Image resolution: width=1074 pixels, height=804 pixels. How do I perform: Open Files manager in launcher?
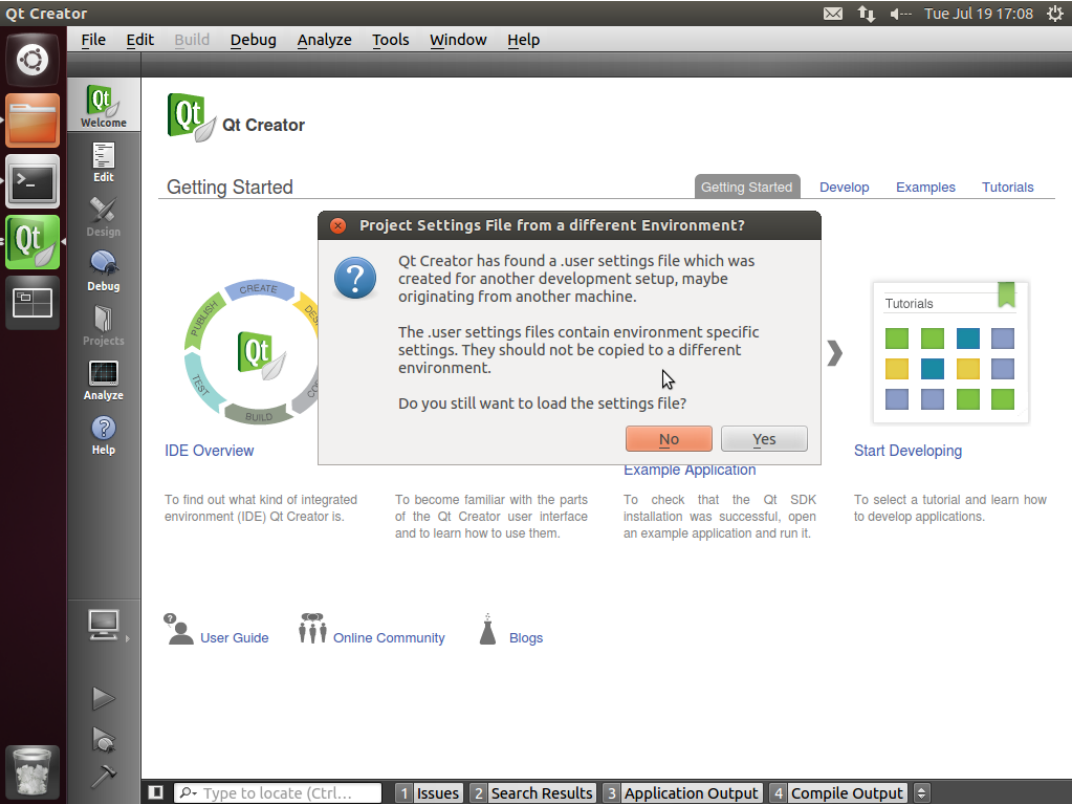(x=32, y=121)
